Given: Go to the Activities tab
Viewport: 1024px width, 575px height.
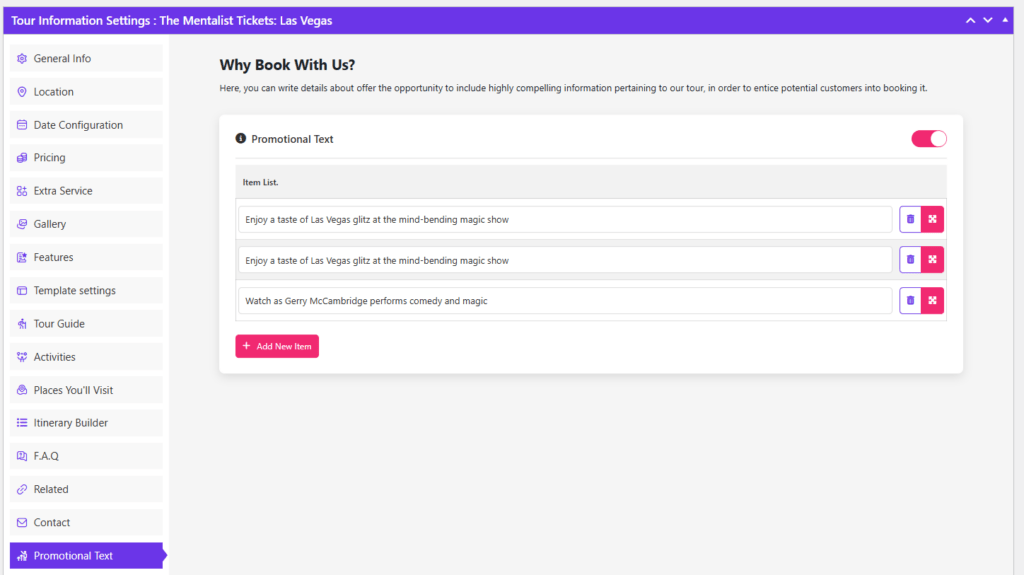Looking at the screenshot, I should (86, 357).
